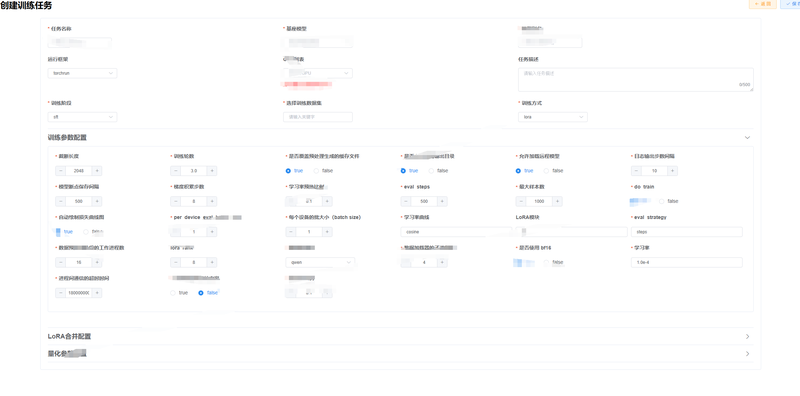Click minus on 模型断点保存间隔 stepper
The width and height of the screenshot is (800, 396).
60,202
